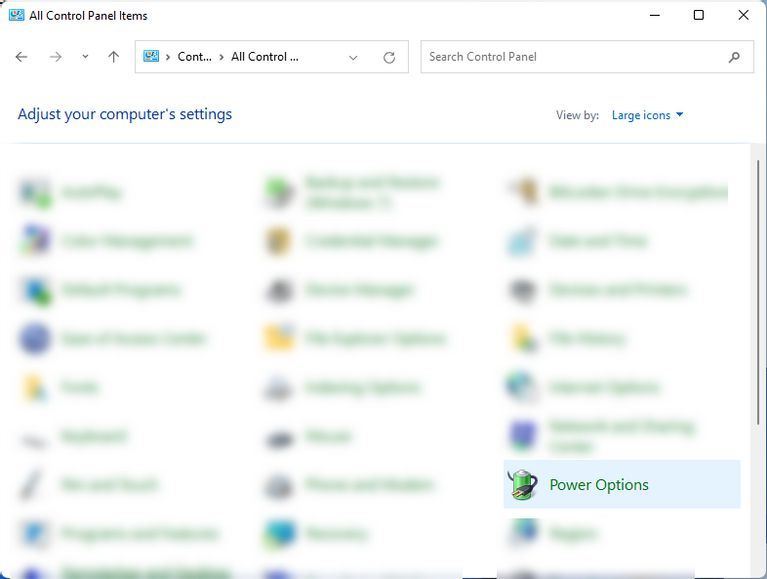
Task: Expand the address bar history dropdown
Action: 353,57
